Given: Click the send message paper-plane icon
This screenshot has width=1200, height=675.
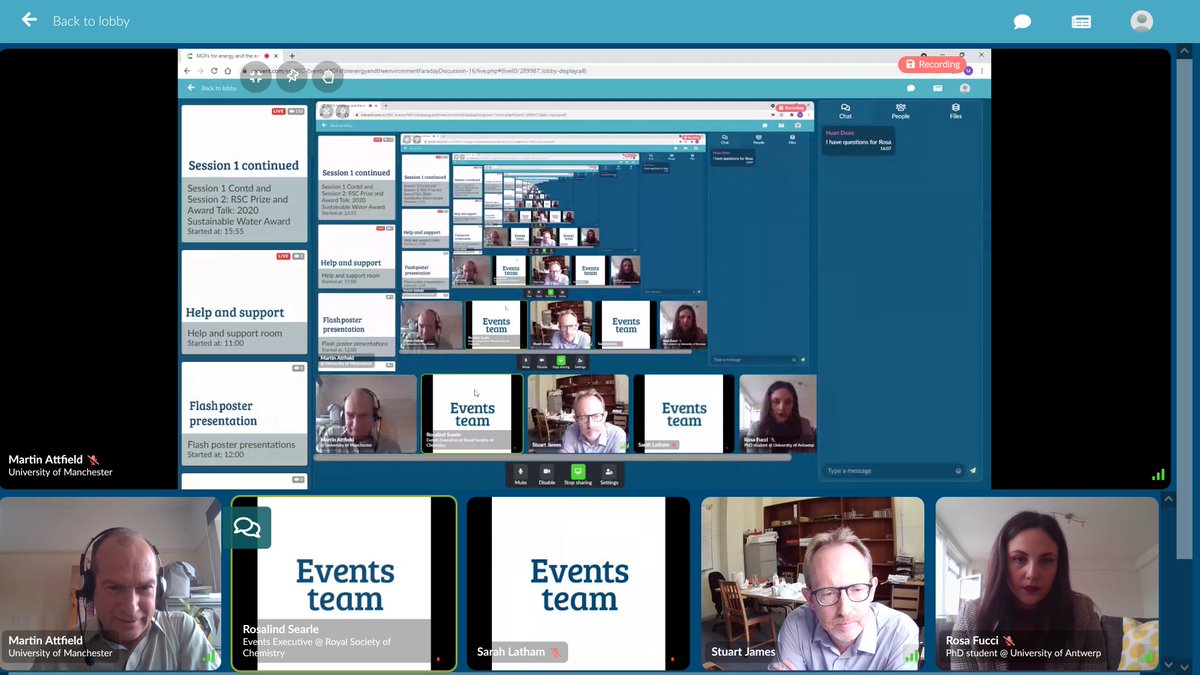Looking at the screenshot, I should point(973,471).
